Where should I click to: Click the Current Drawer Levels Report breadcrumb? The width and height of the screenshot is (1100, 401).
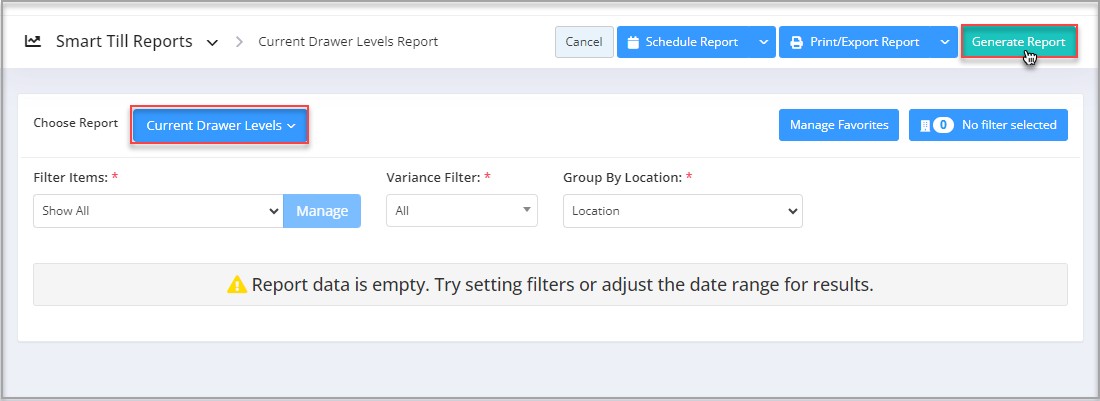pos(348,42)
